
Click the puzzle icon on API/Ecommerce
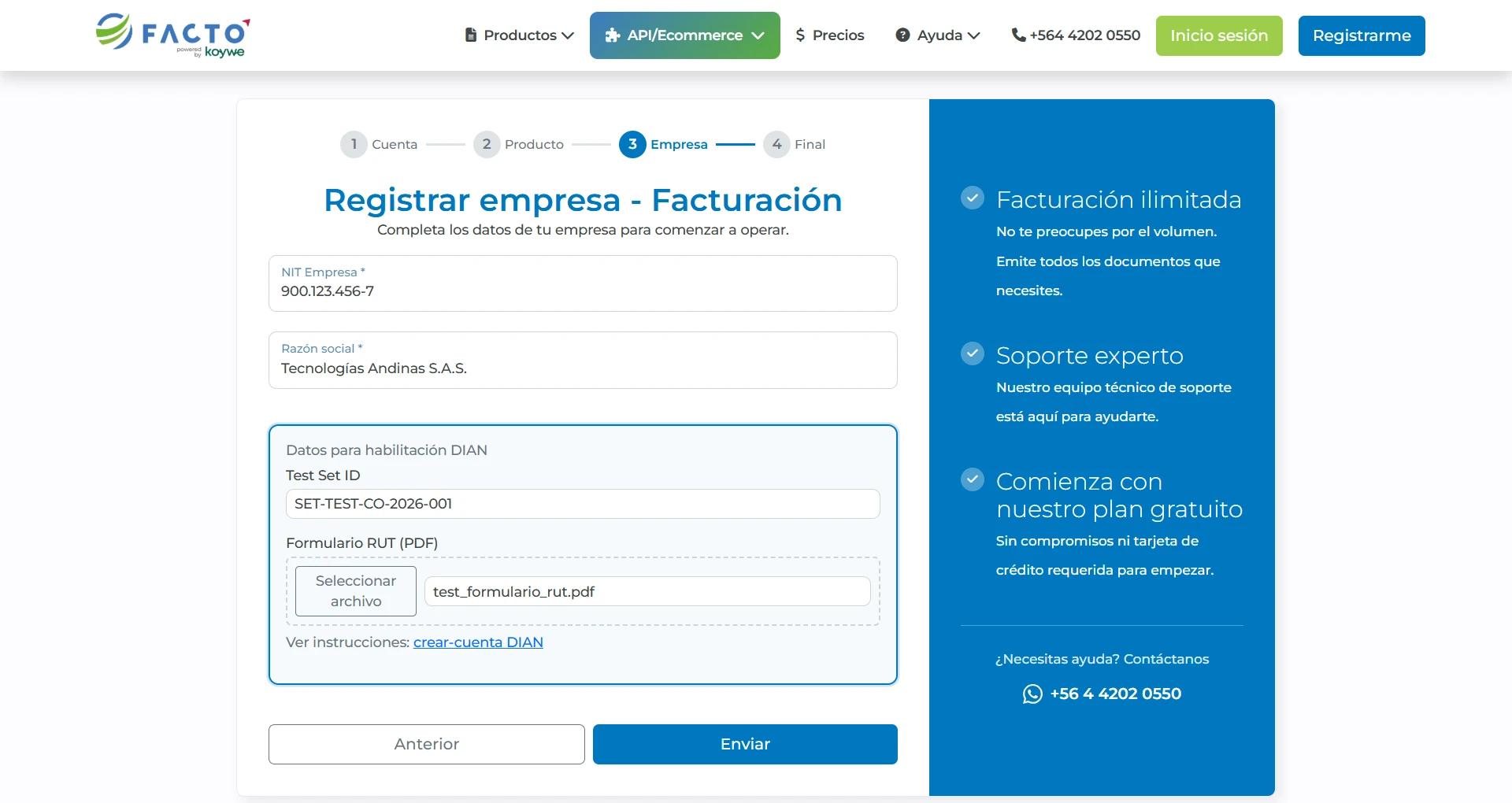tap(612, 35)
